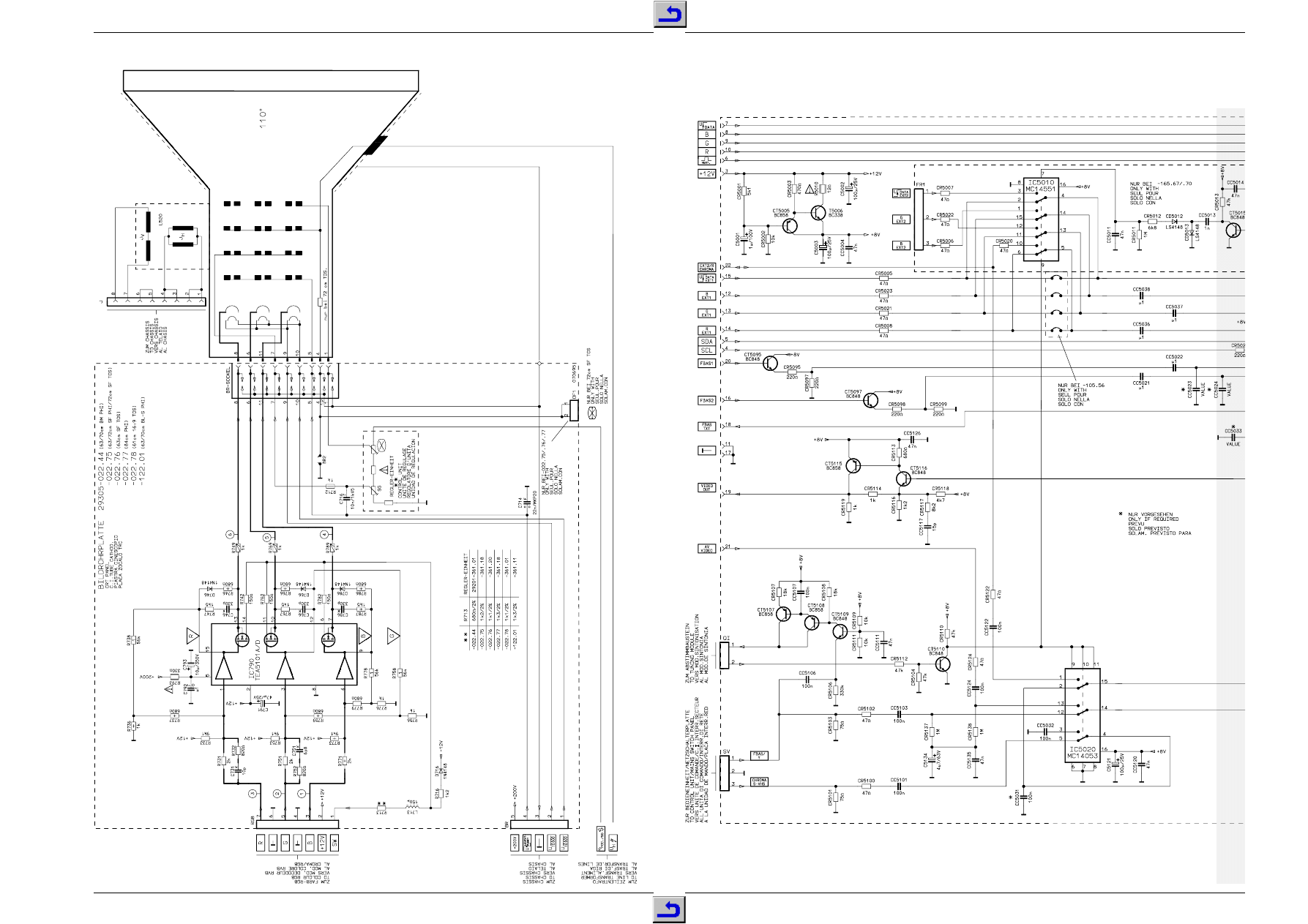Click the FR1 connector block
The image size is (1308, 924).
coord(919,219)
